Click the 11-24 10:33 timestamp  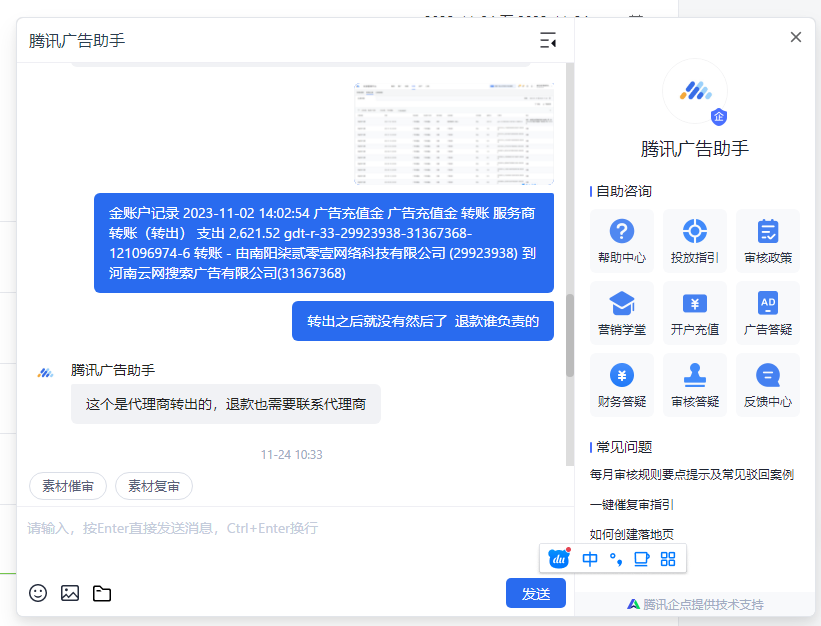[292, 454]
